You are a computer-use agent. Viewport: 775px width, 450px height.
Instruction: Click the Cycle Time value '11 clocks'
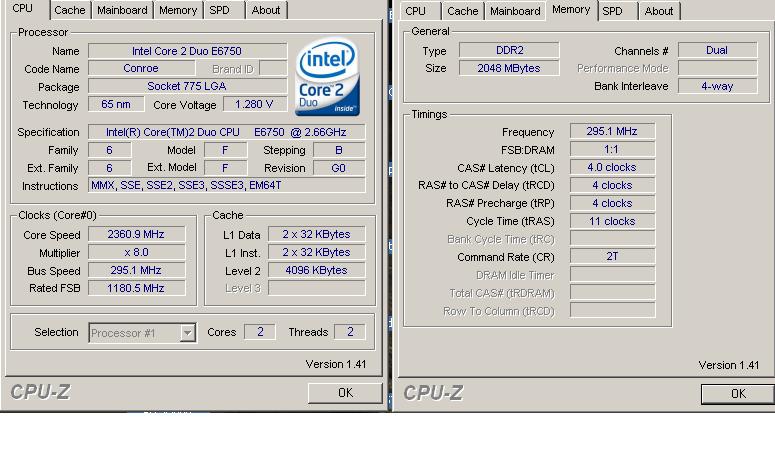612,221
